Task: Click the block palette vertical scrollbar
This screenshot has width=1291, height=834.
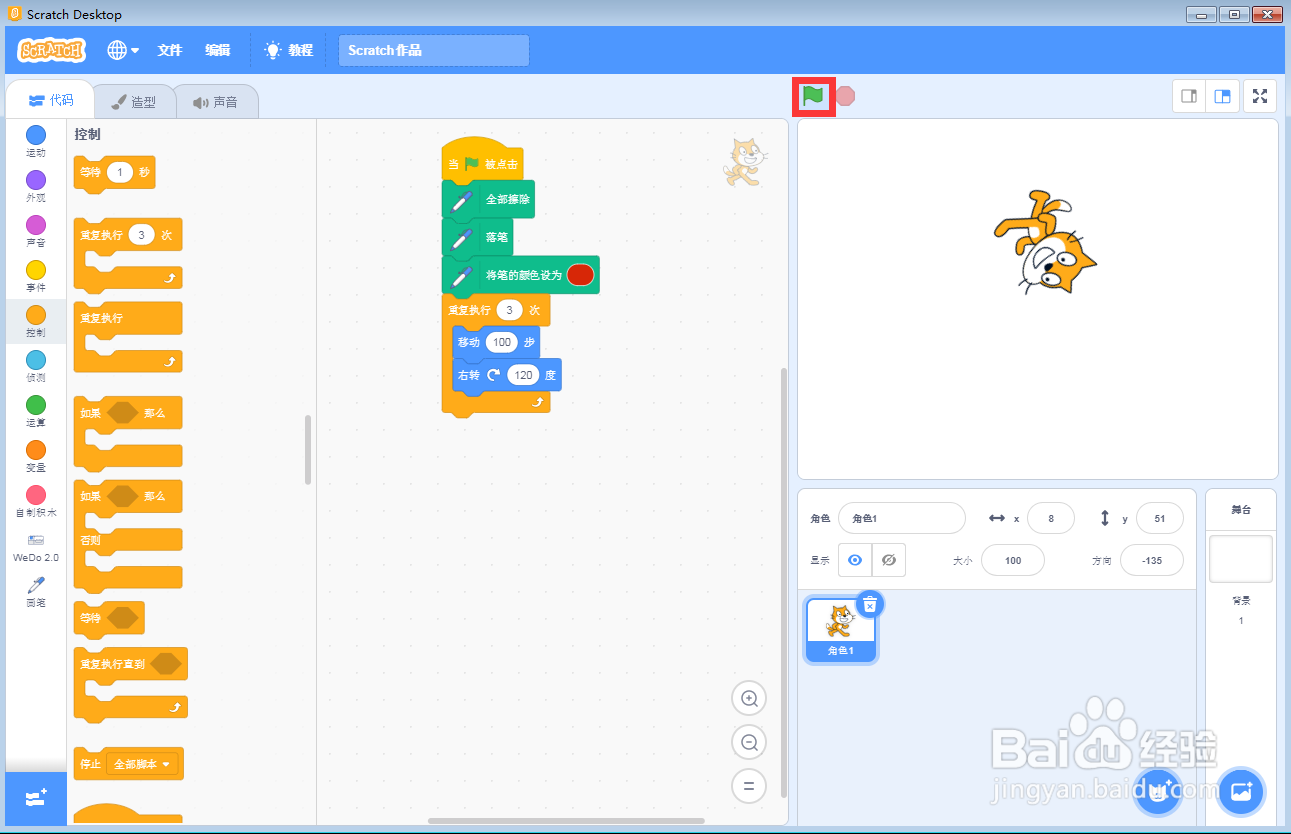Action: point(308,450)
